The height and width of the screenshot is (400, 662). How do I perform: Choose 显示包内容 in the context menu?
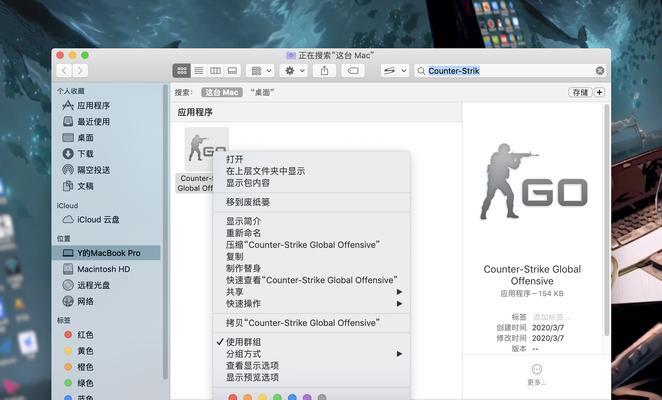(x=312, y=183)
